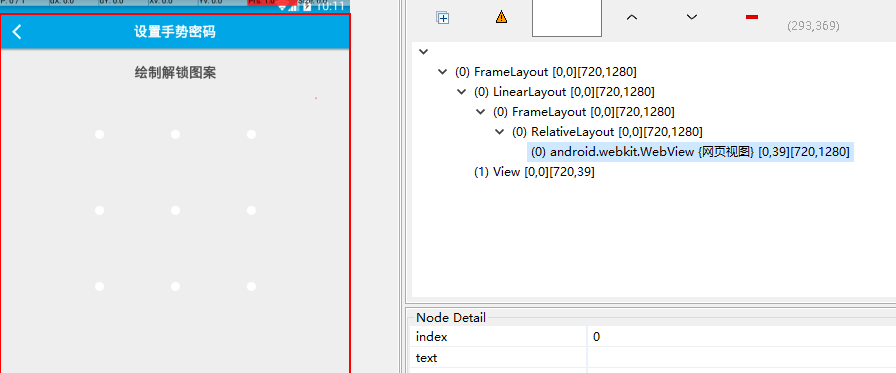Tap the top-left dot of unlock pattern
The height and width of the screenshot is (373, 896).
[99, 134]
